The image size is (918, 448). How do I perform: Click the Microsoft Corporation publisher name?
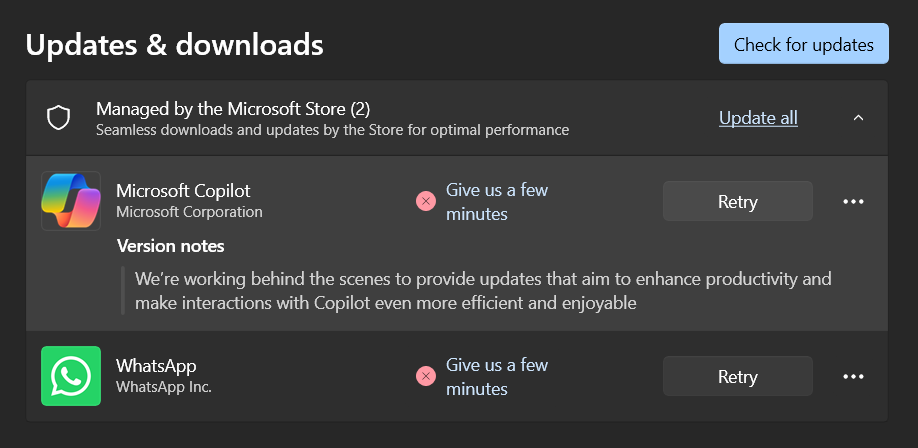(189, 212)
